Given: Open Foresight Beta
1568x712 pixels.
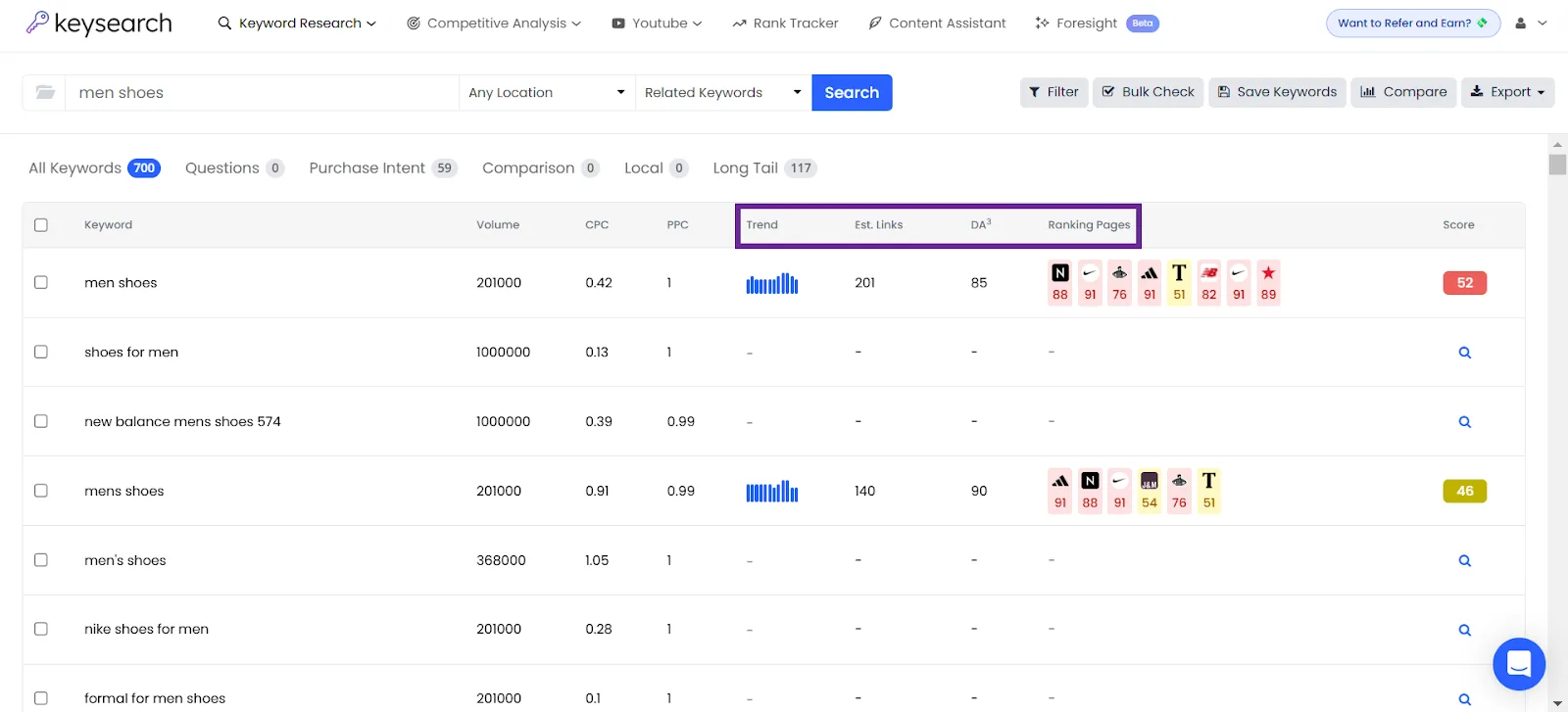Looking at the screenshot, I should click(x=1097, y=23).
